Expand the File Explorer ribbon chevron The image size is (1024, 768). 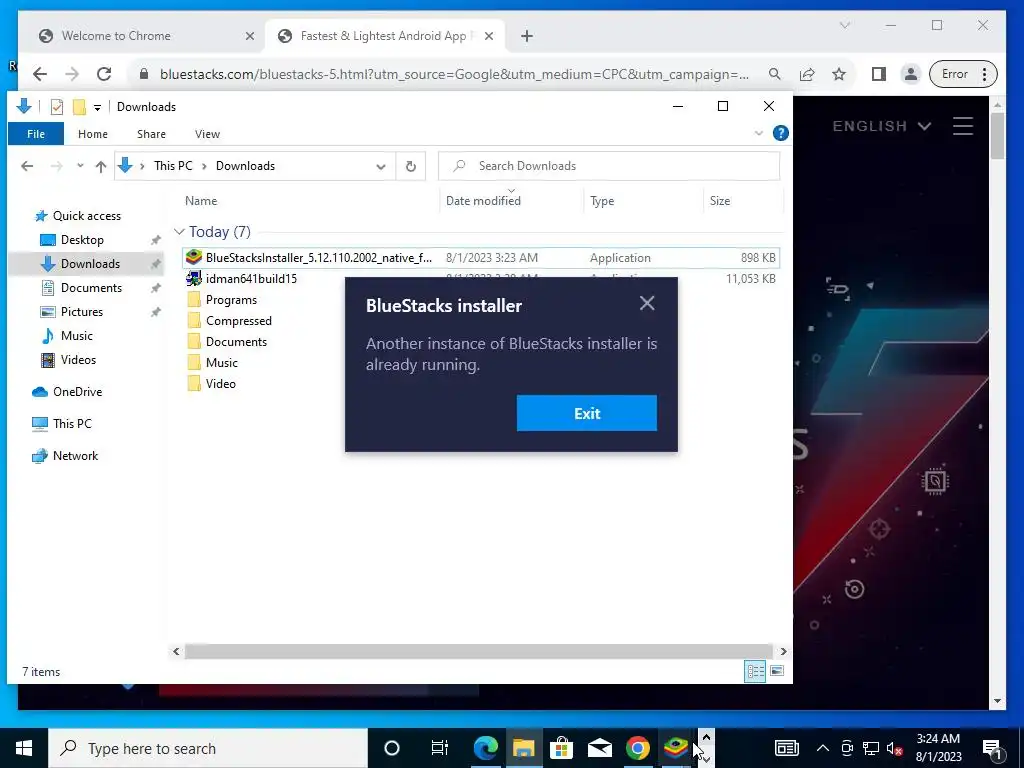[758, 133]
